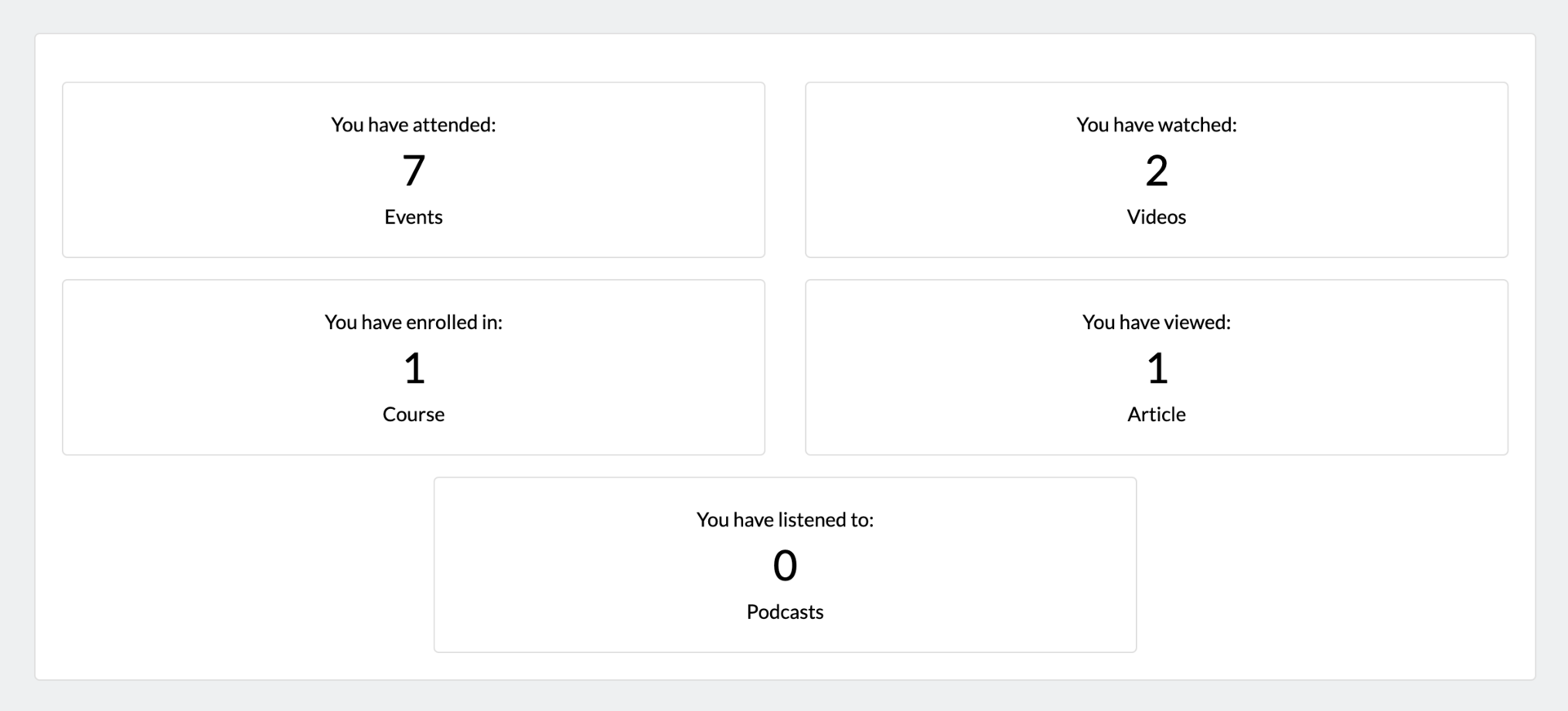Open the Events attended card
Viewport: 1568px width, 711px height.
413,170
